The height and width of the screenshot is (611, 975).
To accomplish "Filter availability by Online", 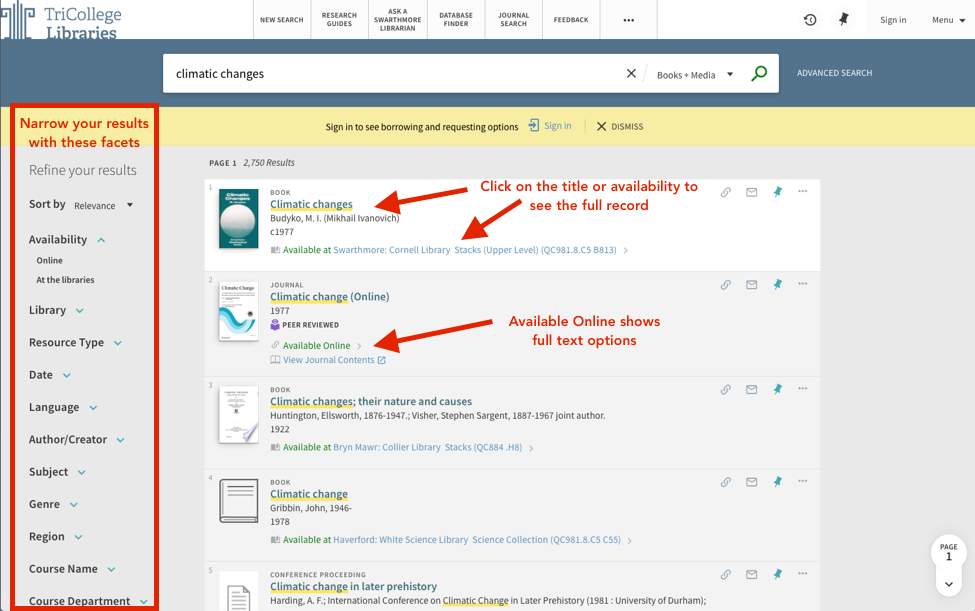I will click(x=50, y=260).
